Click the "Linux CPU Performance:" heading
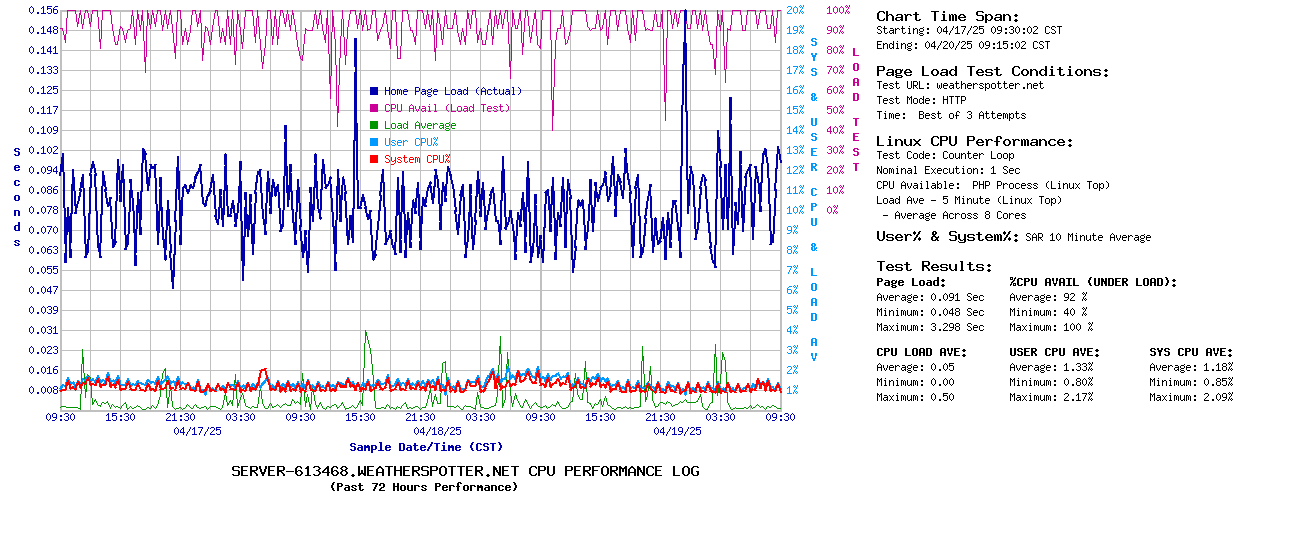 coord(974,141)
